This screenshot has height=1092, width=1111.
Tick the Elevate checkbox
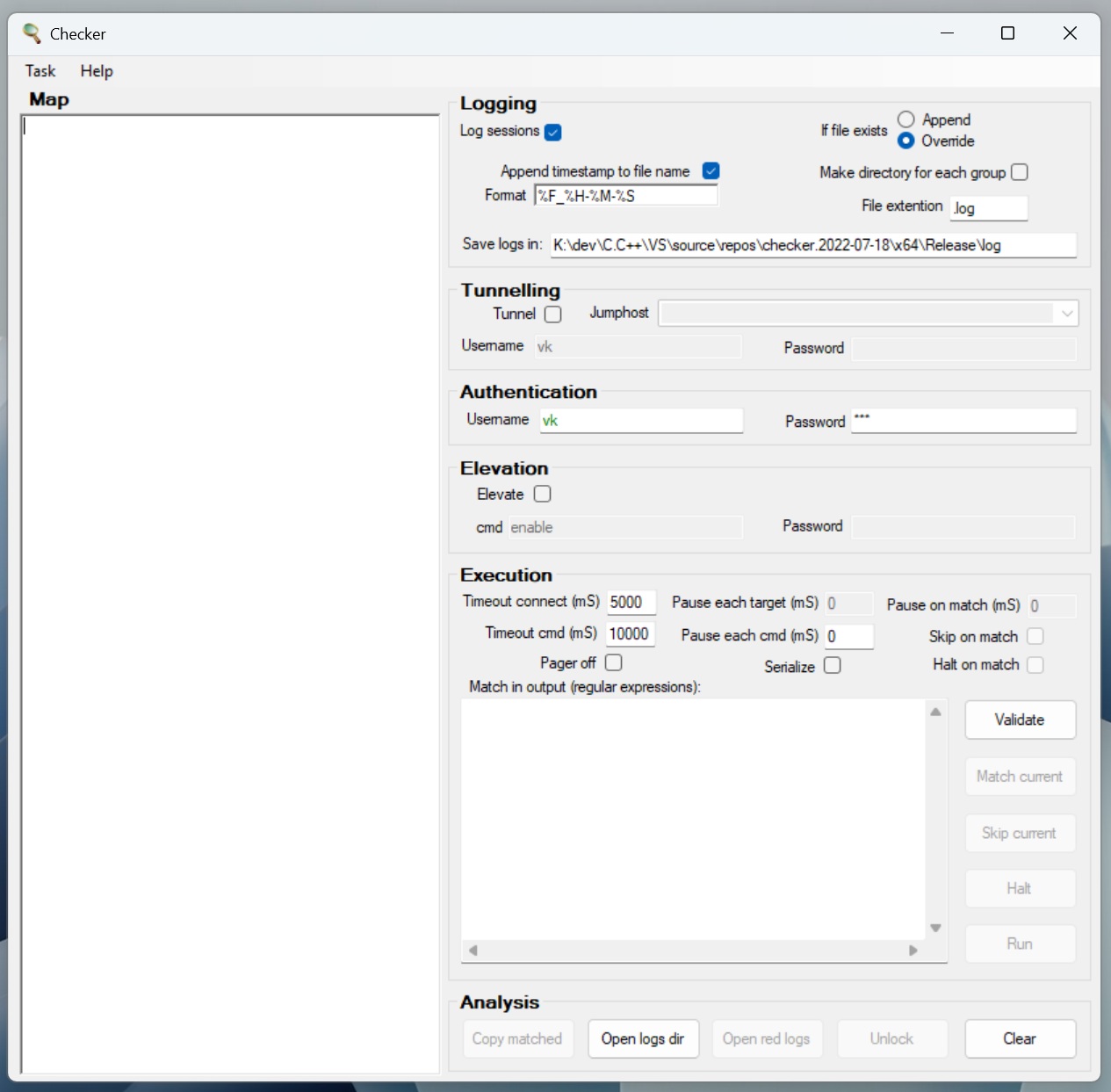pyautogui.click(x=543, y=494)
